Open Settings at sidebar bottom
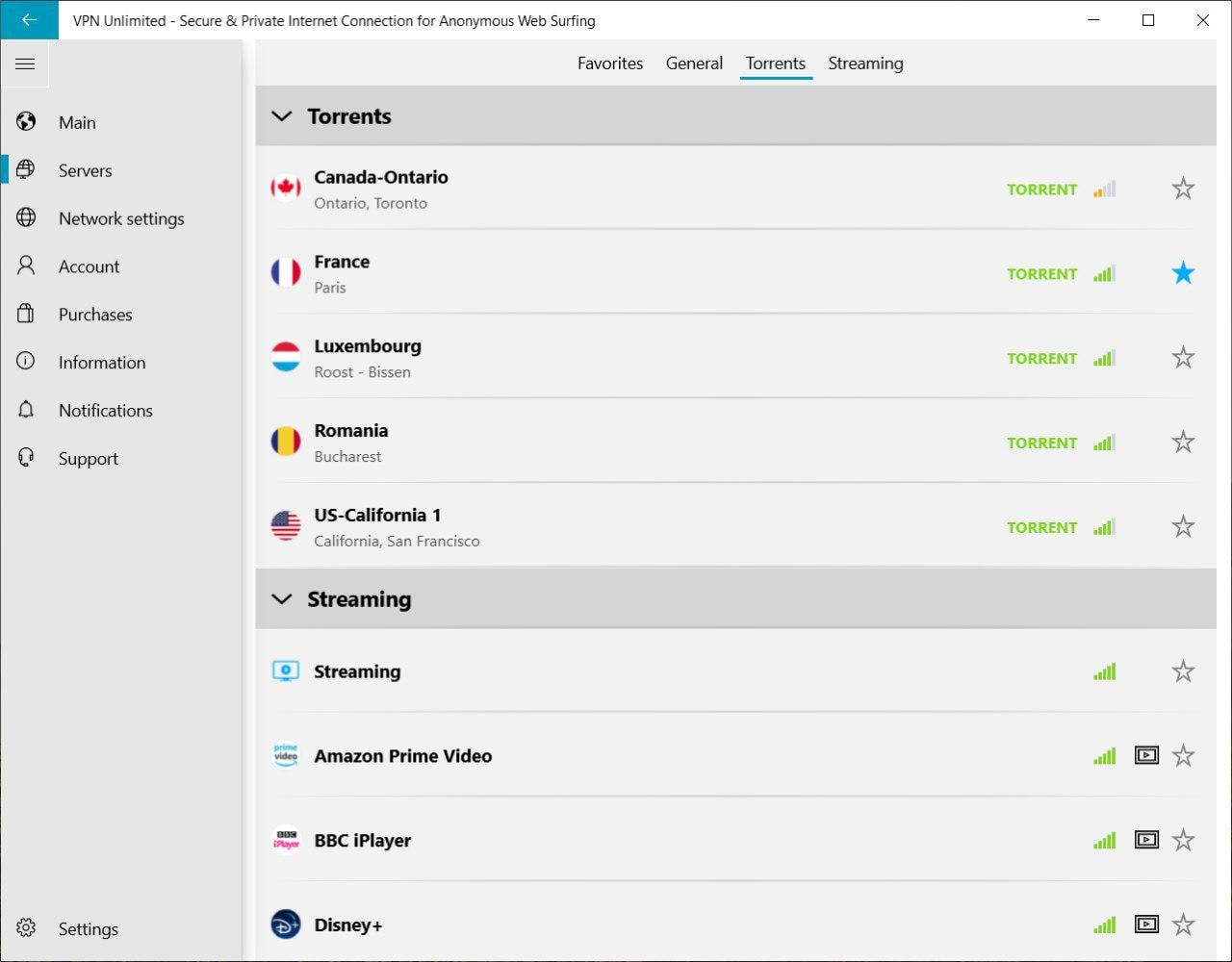Image resolution: width=1232 pixels, height=962 pixels. coord(121,928)
